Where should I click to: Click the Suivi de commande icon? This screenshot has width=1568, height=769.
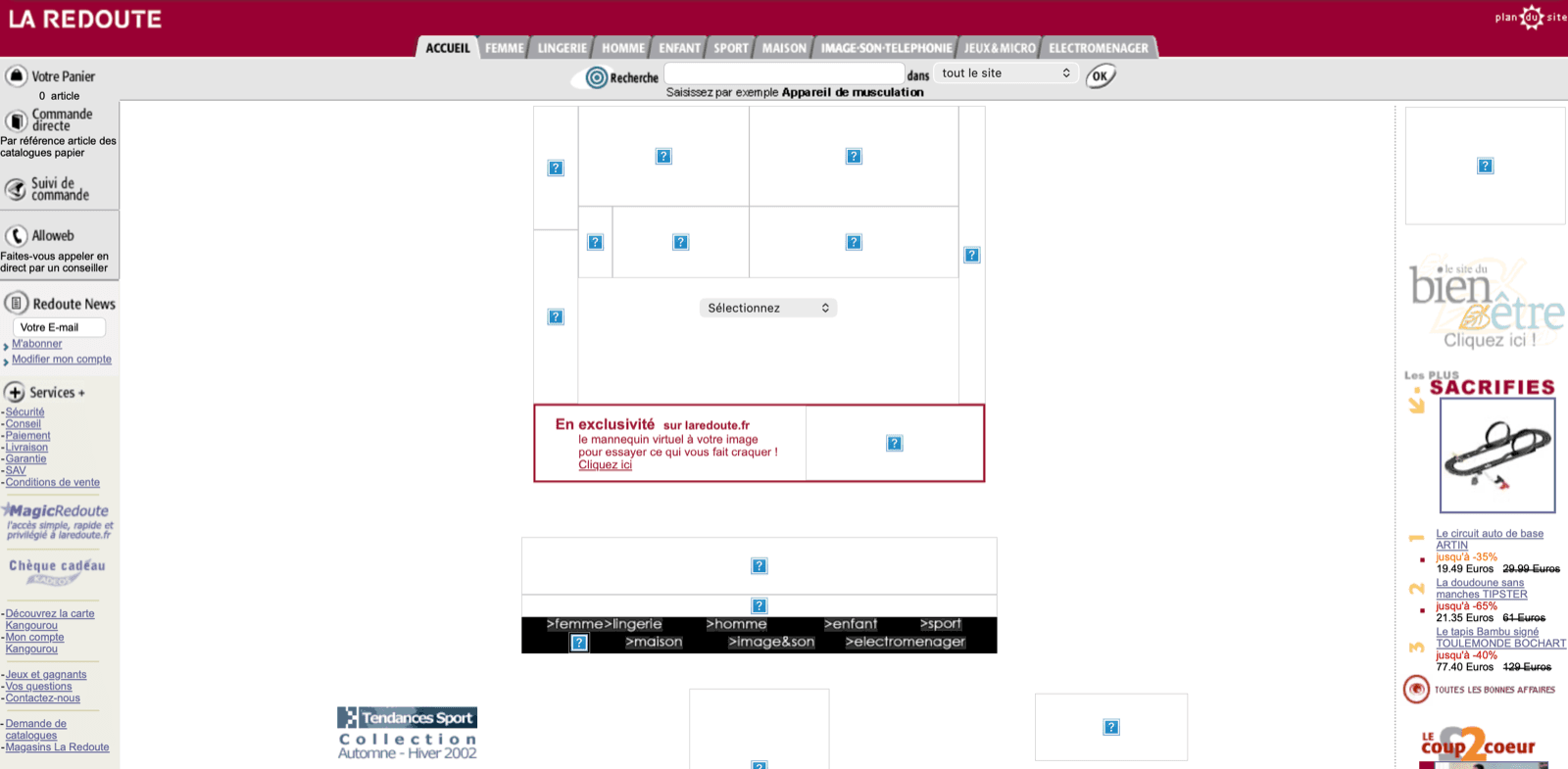[x=16, y=189]
